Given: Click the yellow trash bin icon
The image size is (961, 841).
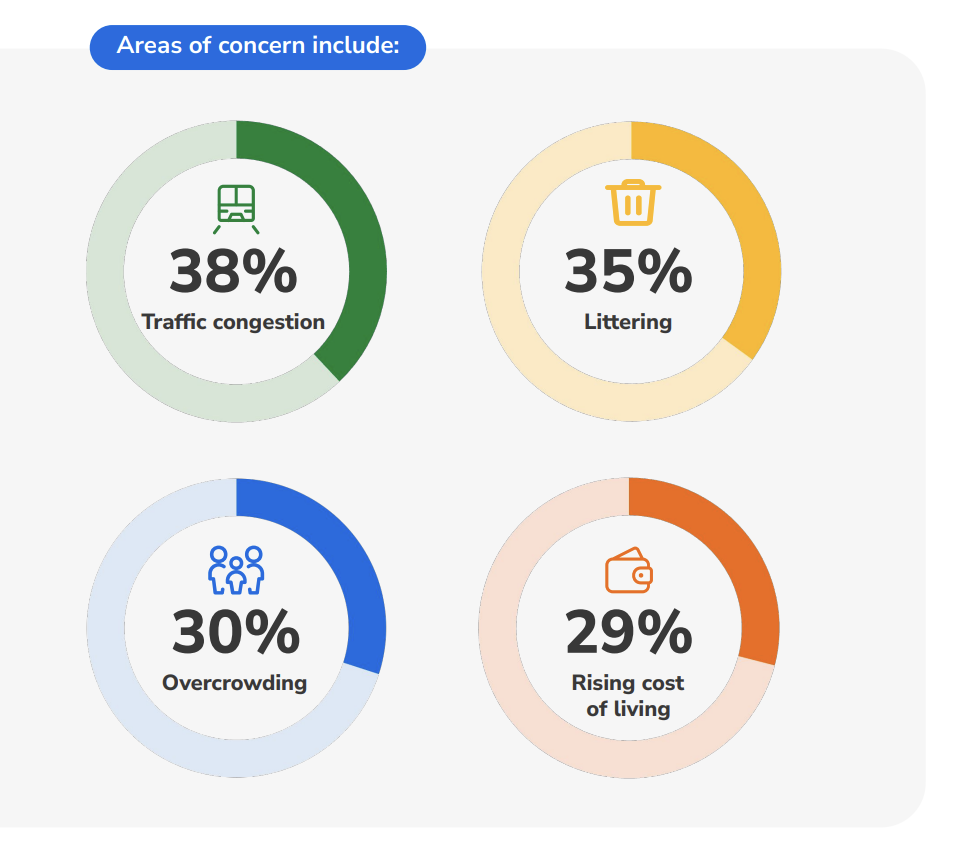Looking at the screenshot, I should (633, 202).
